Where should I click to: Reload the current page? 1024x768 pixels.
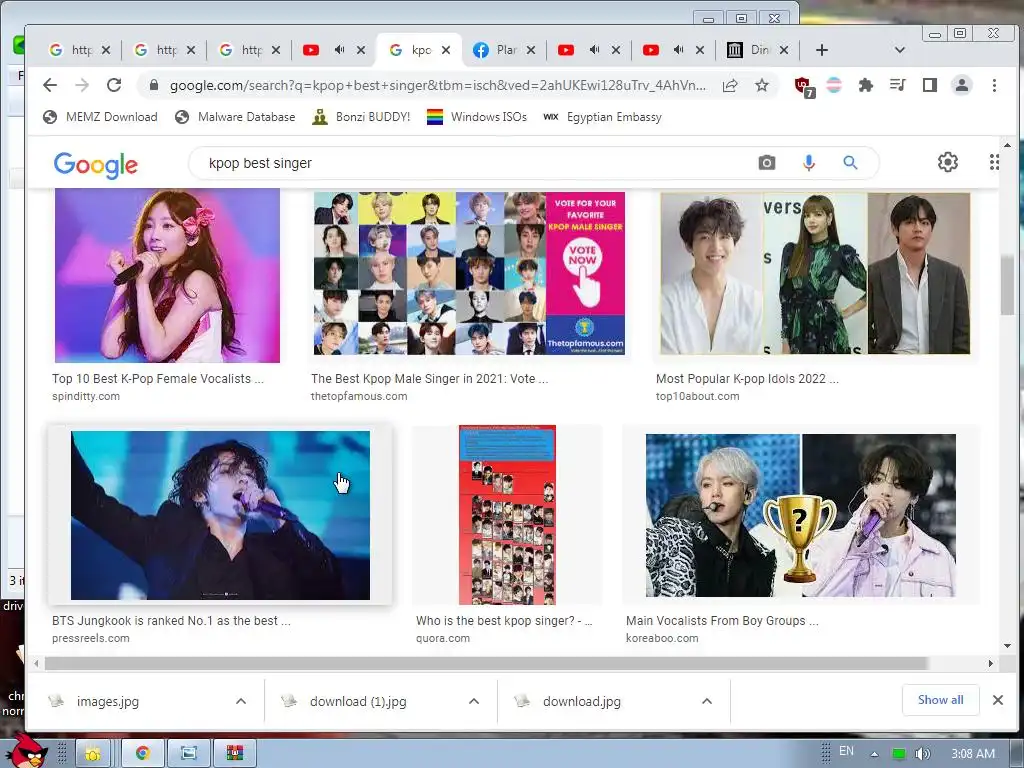click(x=114, y=85)
